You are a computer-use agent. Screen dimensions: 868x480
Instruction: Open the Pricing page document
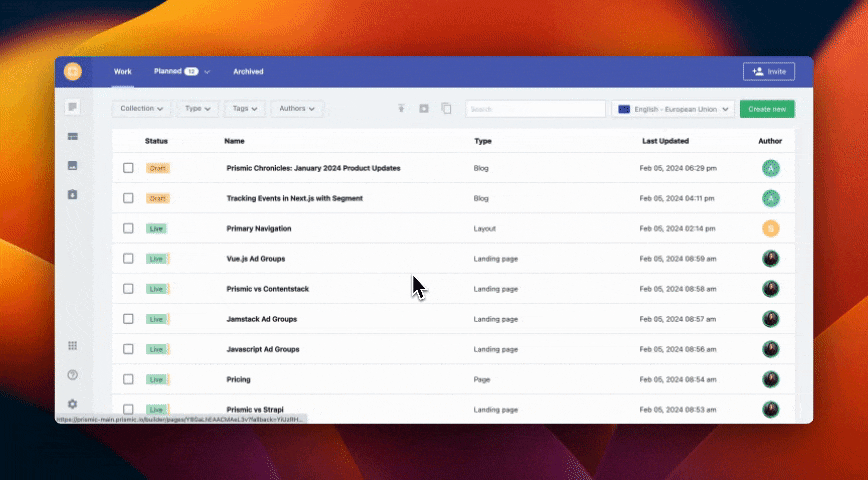pyautogui.click(x=239, y=379)
